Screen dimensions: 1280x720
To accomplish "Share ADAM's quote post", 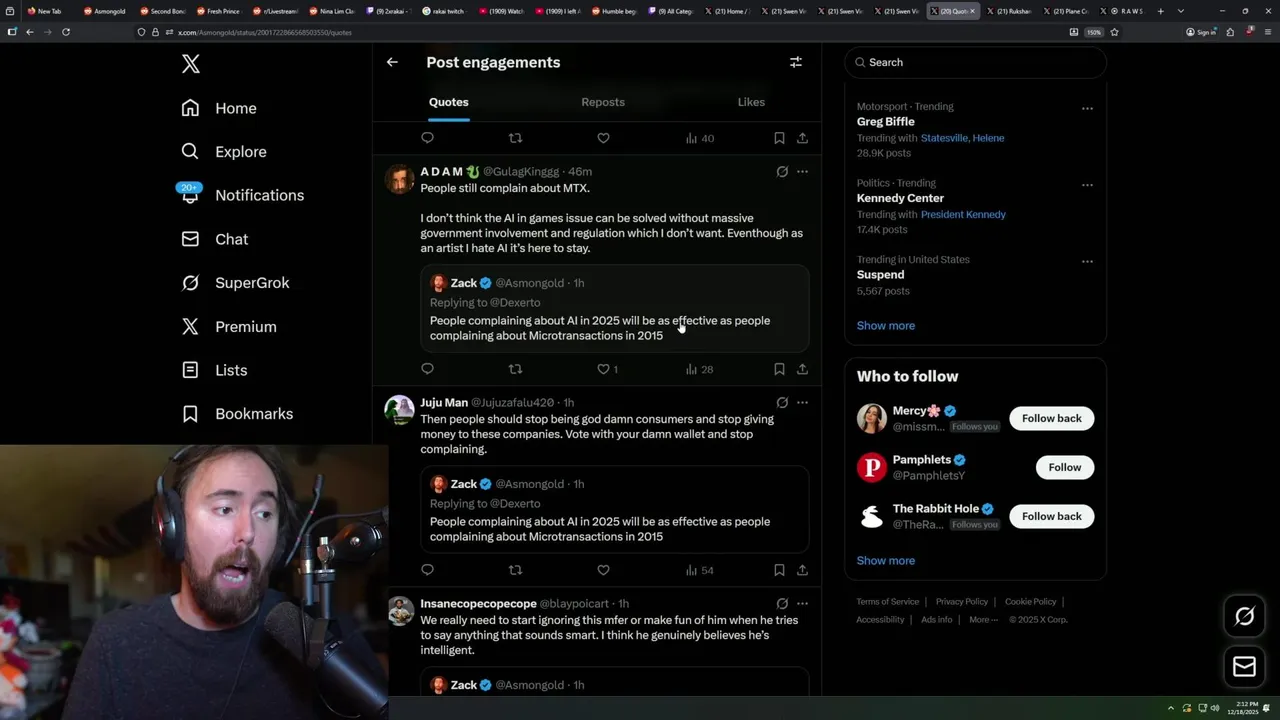I will click(802, 369).
